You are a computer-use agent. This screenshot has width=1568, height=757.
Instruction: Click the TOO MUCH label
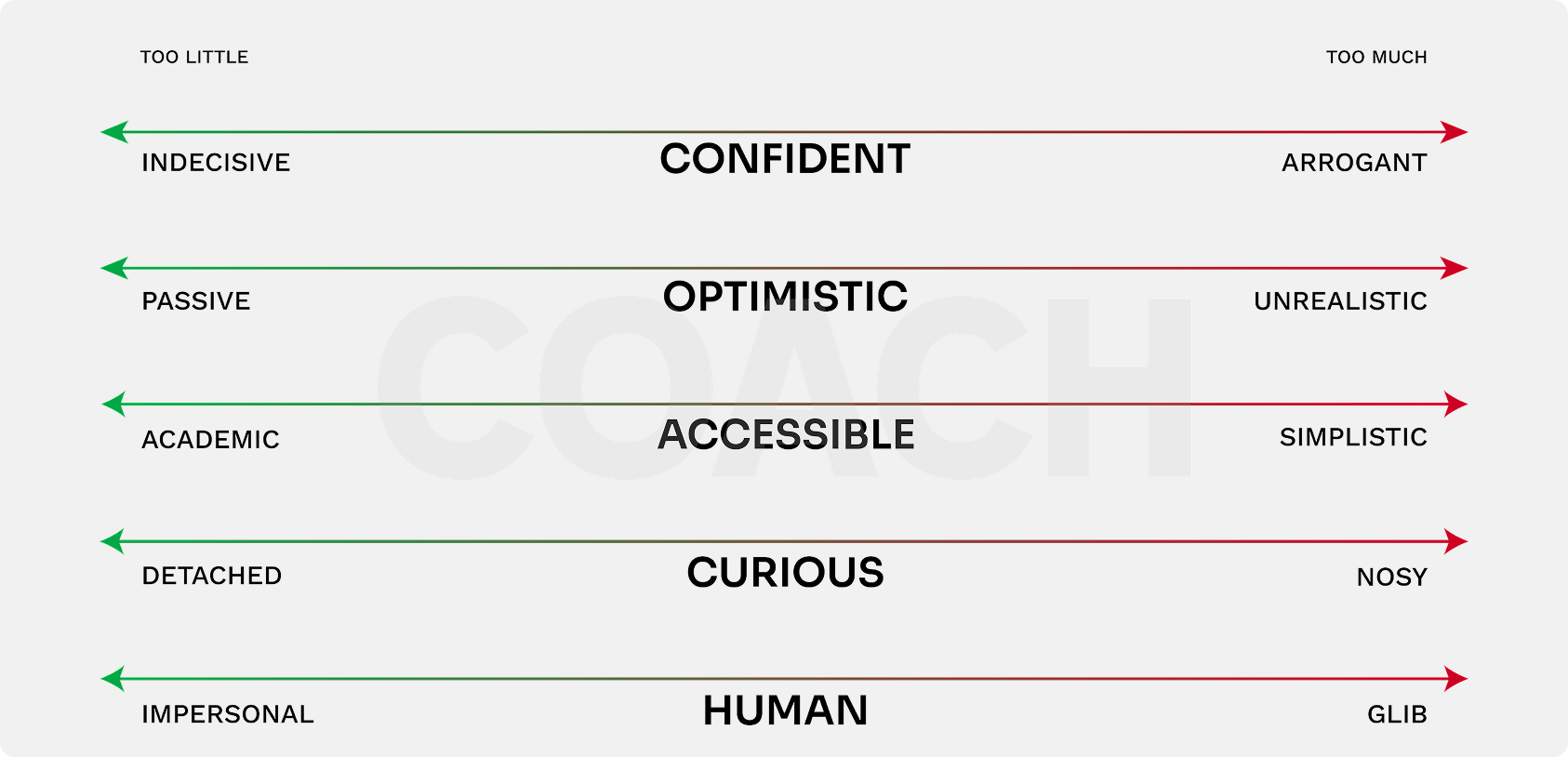coord(1376,58)
